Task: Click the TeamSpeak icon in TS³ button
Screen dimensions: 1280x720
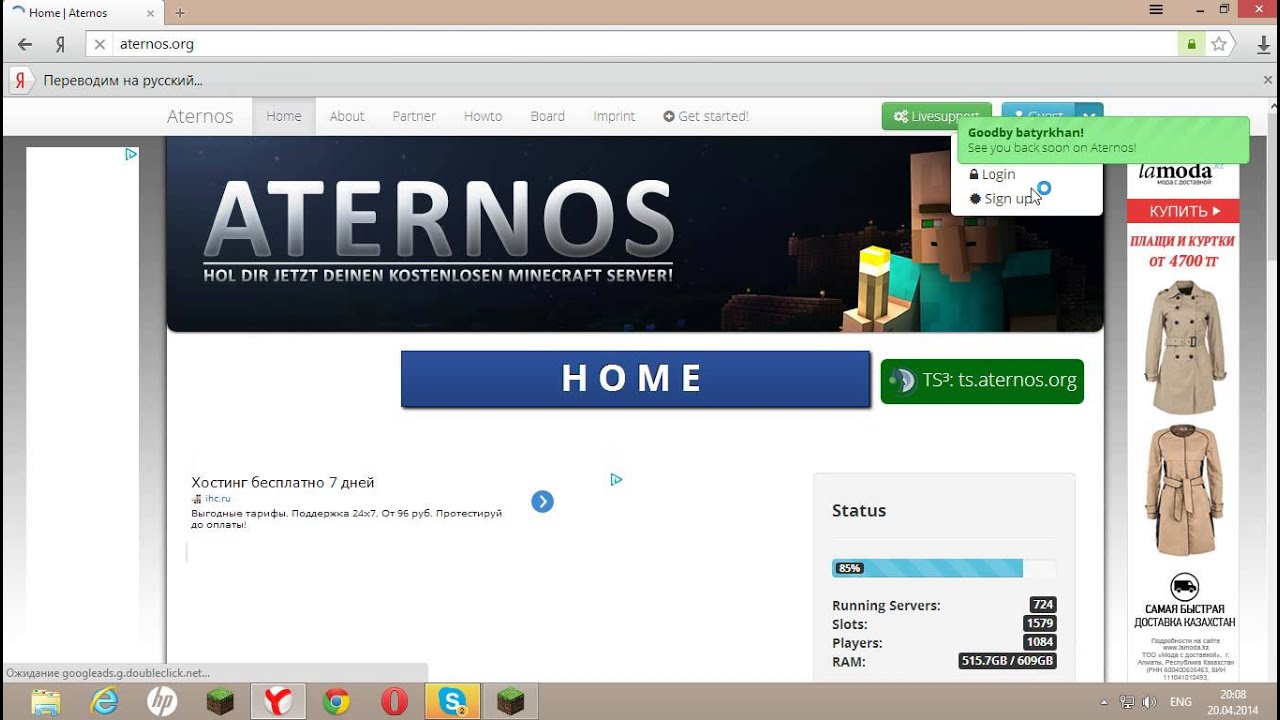Action: (x=902, y=381)
